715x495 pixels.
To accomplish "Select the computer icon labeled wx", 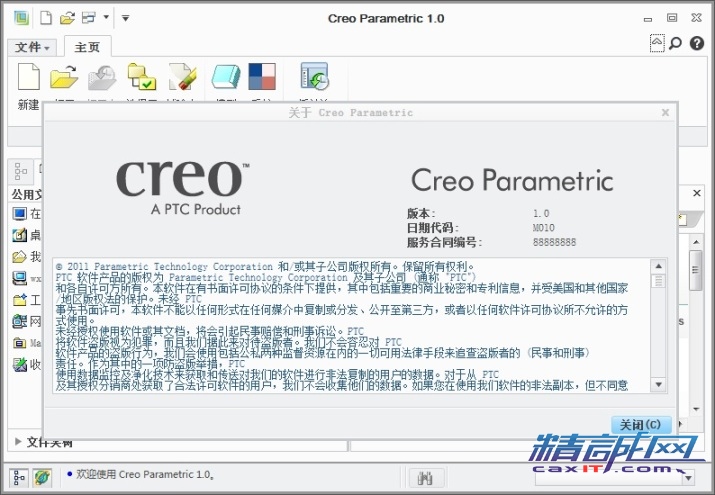I will [20, 278].
